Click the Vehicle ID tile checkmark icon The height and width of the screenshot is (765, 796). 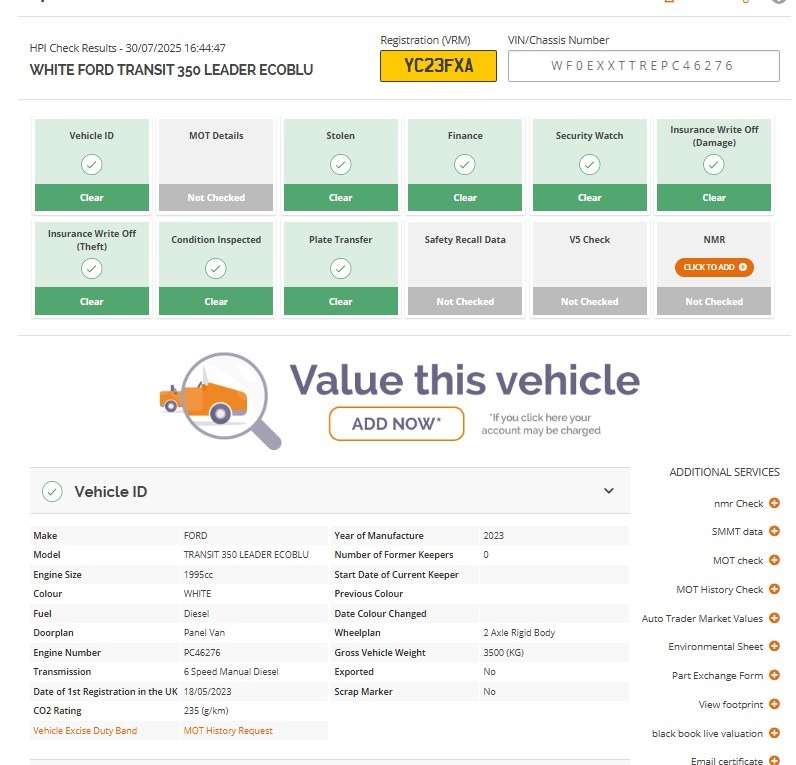[x=91, y=164]
